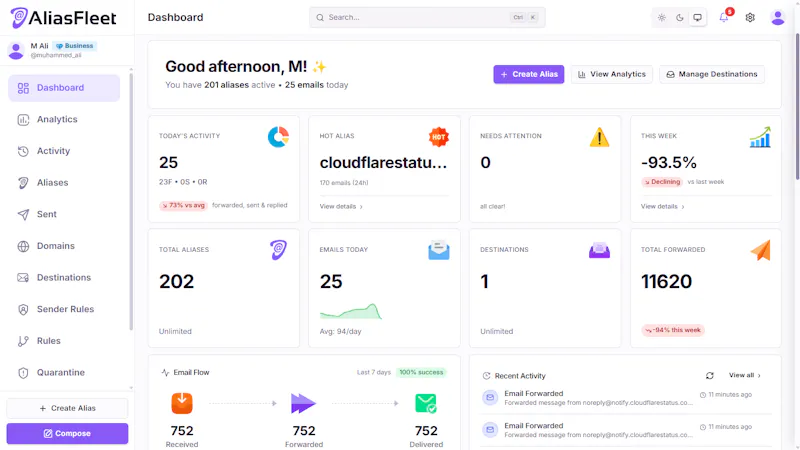Focus the Search input field
800x450 pixels.
pos(427,17)
